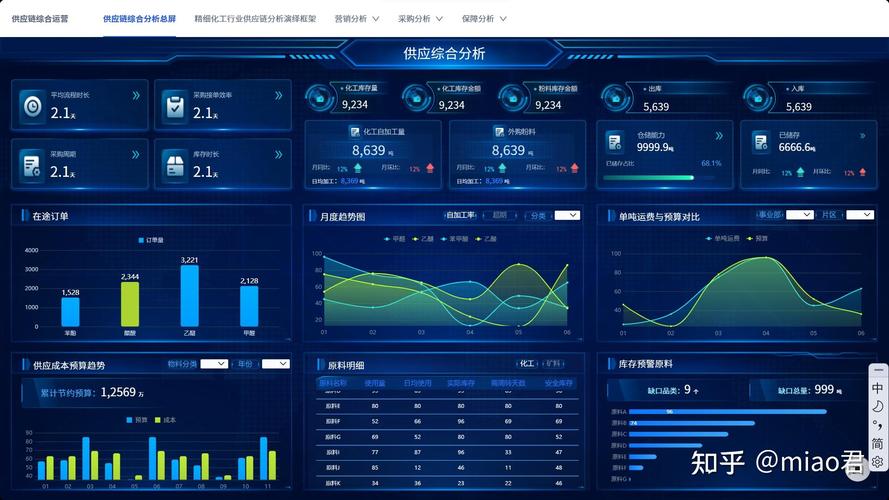Click the 原料名称 table column header
This screenshot has width=889, height=500.
point(333,383)
